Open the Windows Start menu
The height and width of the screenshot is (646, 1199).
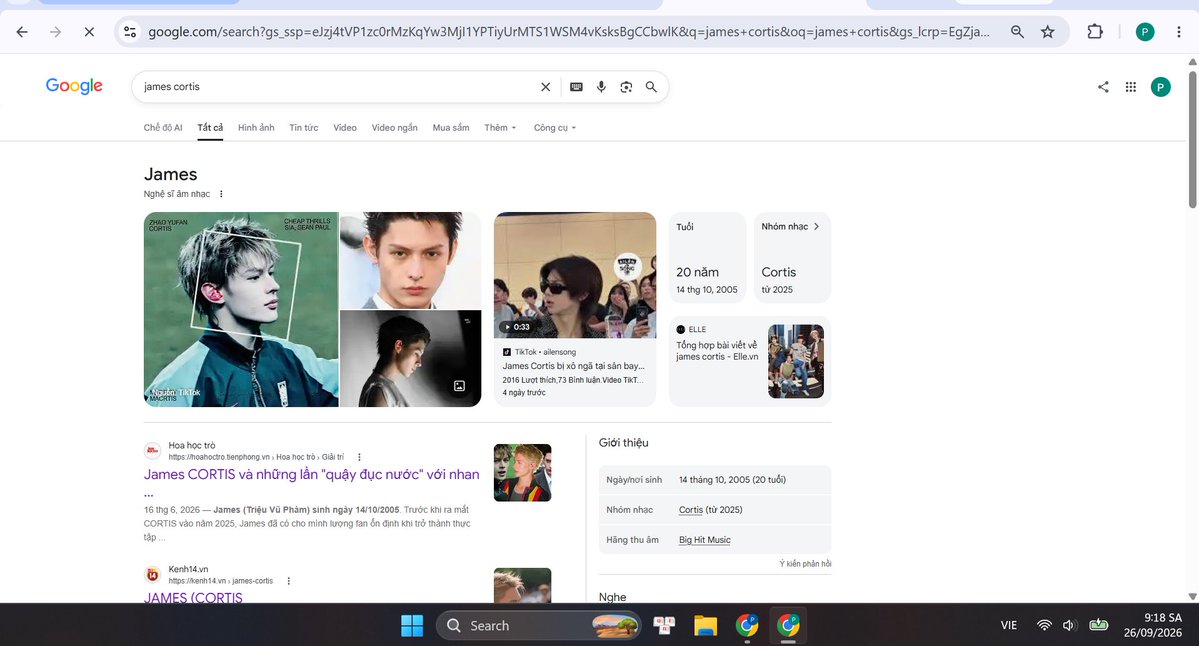[x=411, y=625]
